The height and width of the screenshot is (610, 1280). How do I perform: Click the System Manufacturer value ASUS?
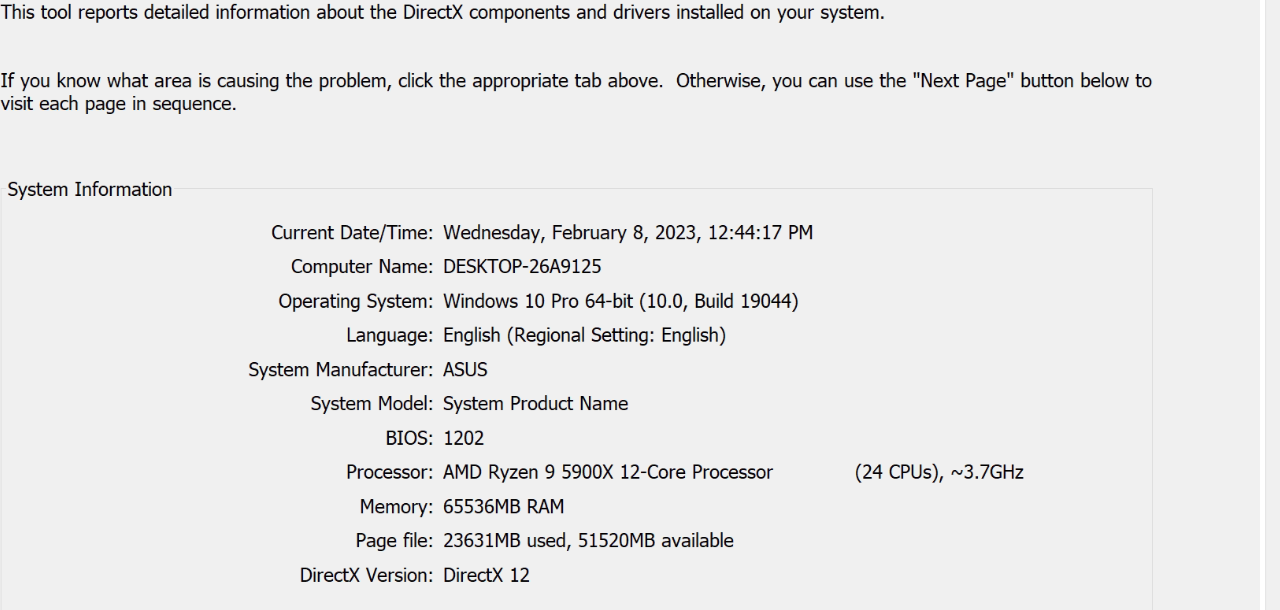(x=465, y=370)
